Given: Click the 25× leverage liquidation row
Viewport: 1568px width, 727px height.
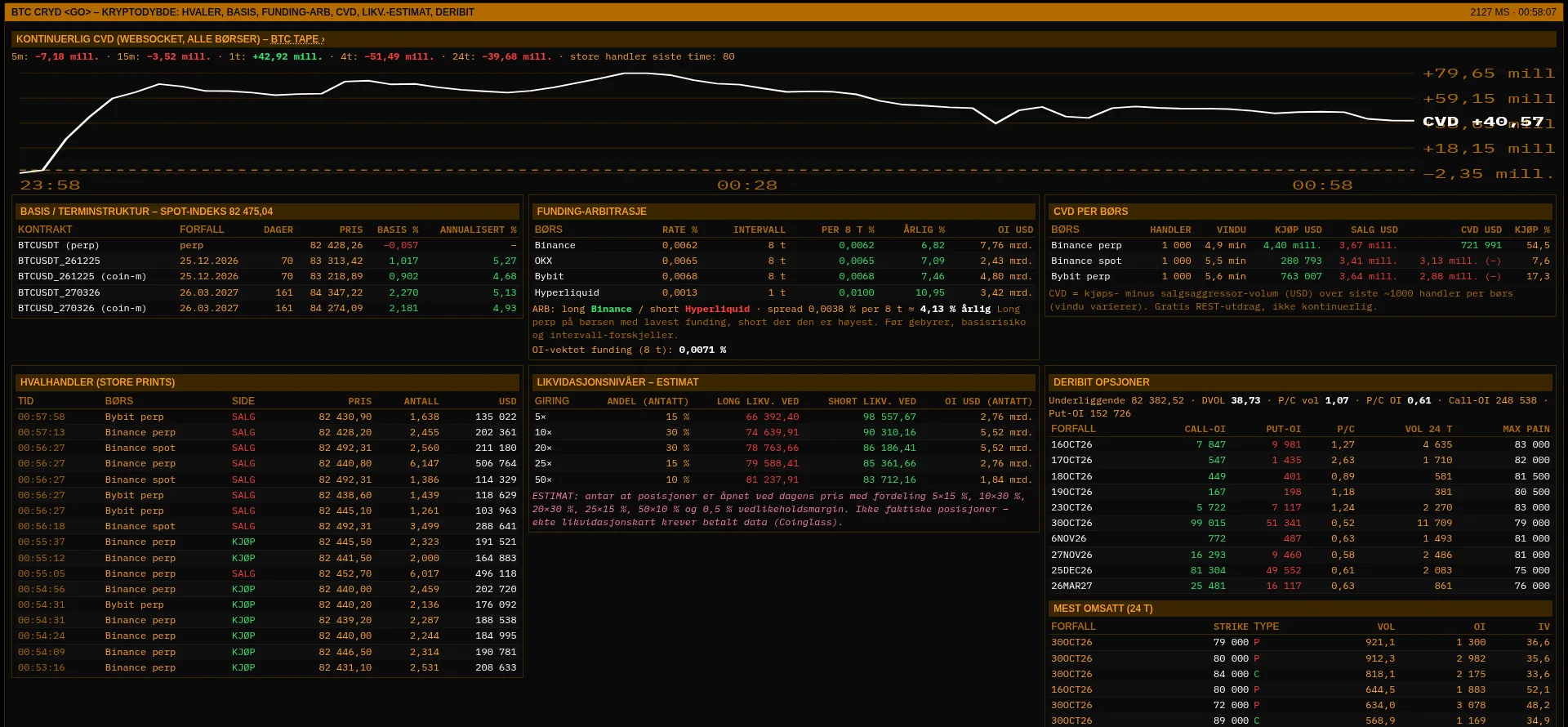Looking at the screenshot, I should coord(783,463).
